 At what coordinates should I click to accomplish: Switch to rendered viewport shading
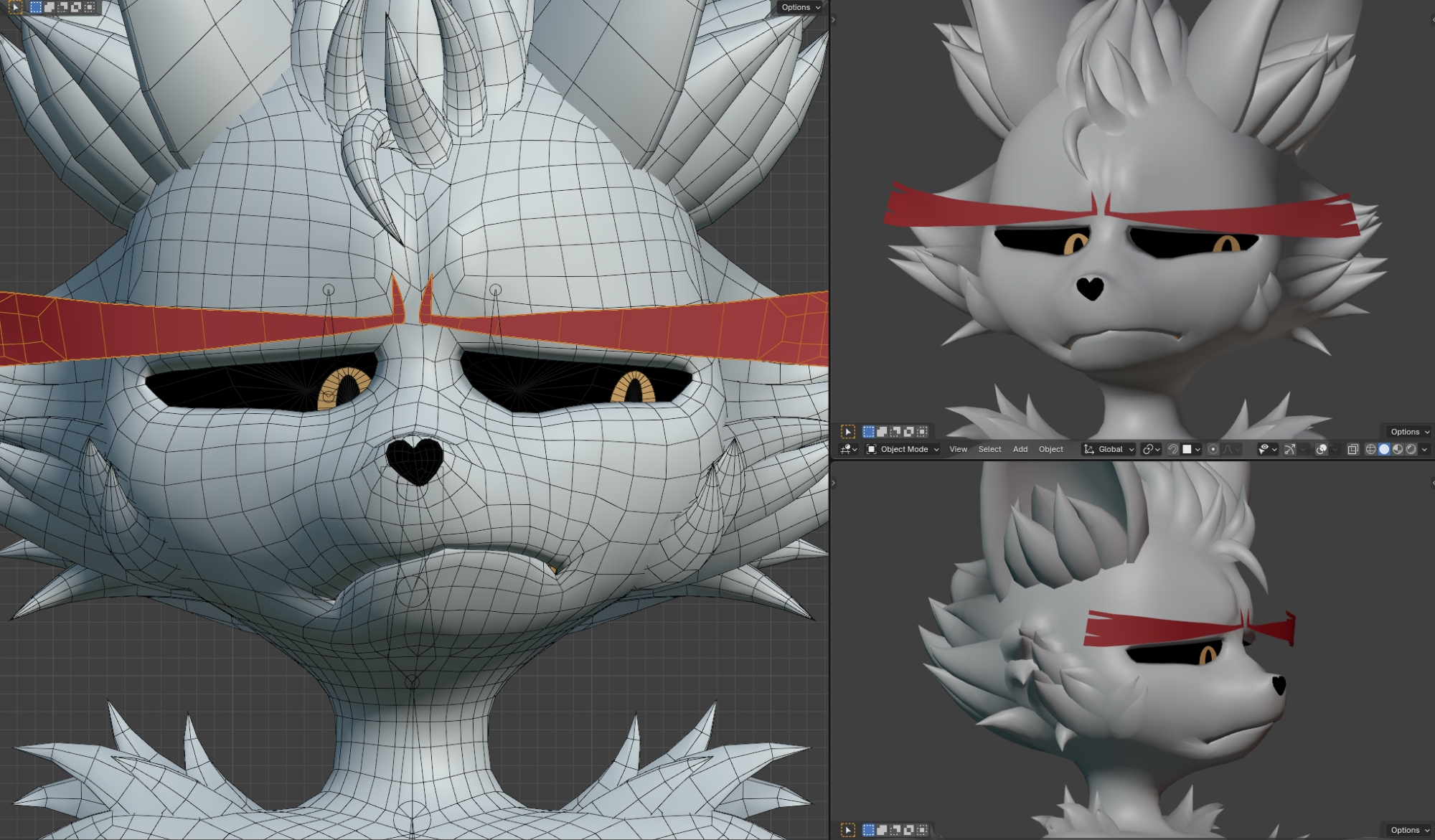tap(1411, 449)
